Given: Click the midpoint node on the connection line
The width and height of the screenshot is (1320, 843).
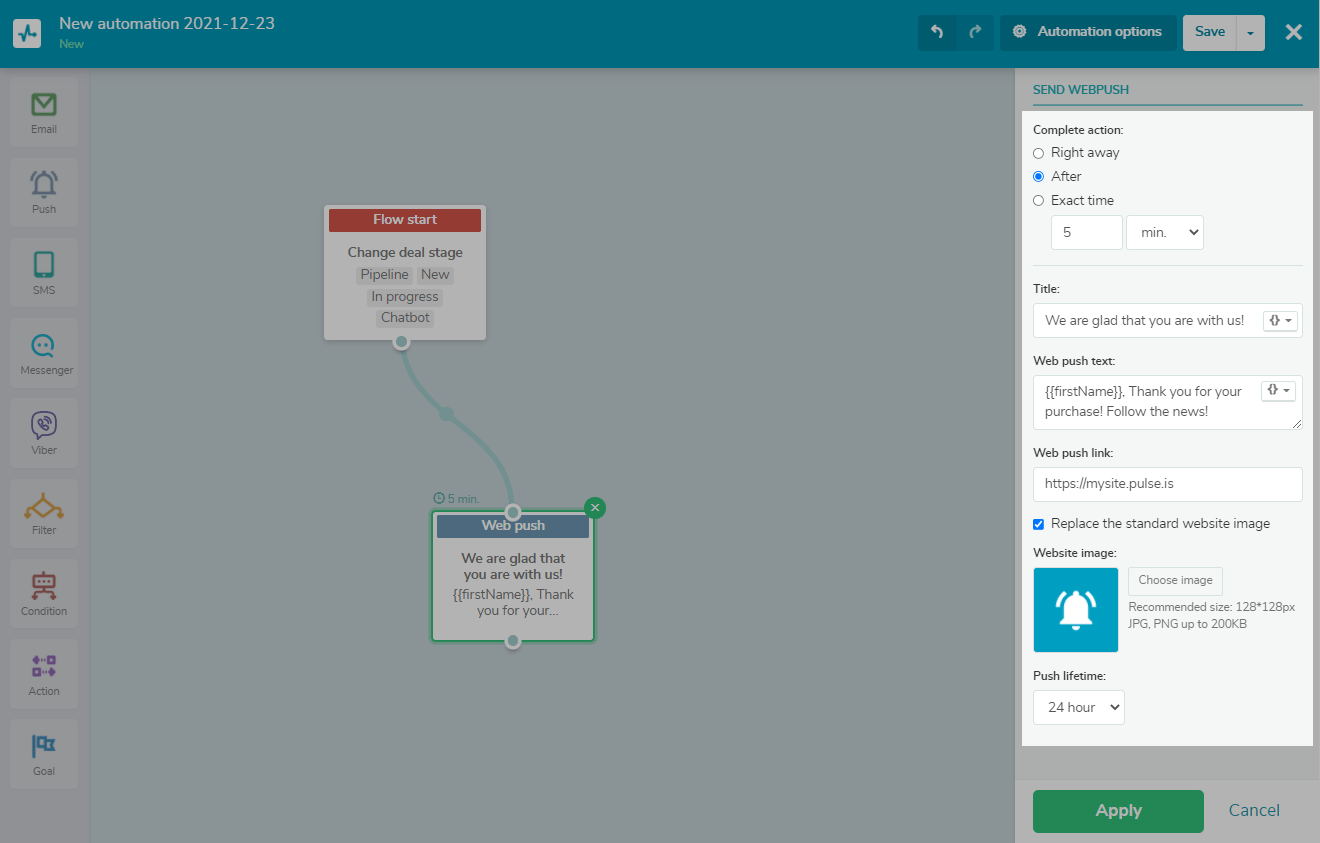Looking at the screenshot, I should (446, 413).
